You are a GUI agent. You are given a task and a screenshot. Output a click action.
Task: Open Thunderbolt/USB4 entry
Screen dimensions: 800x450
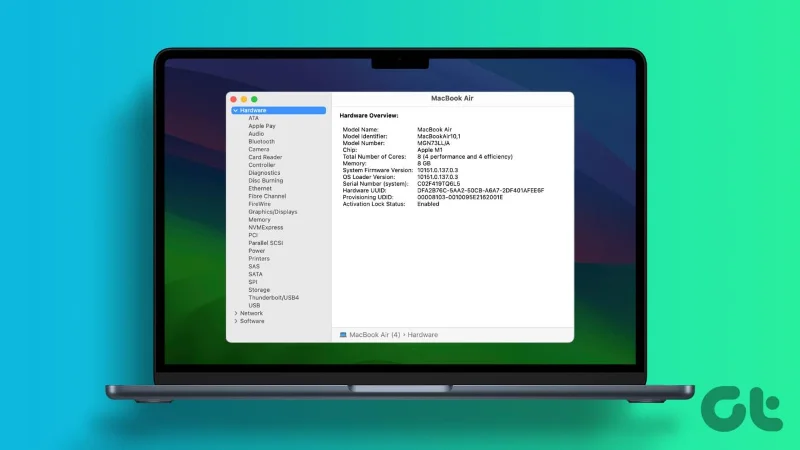tap(273, 297)
